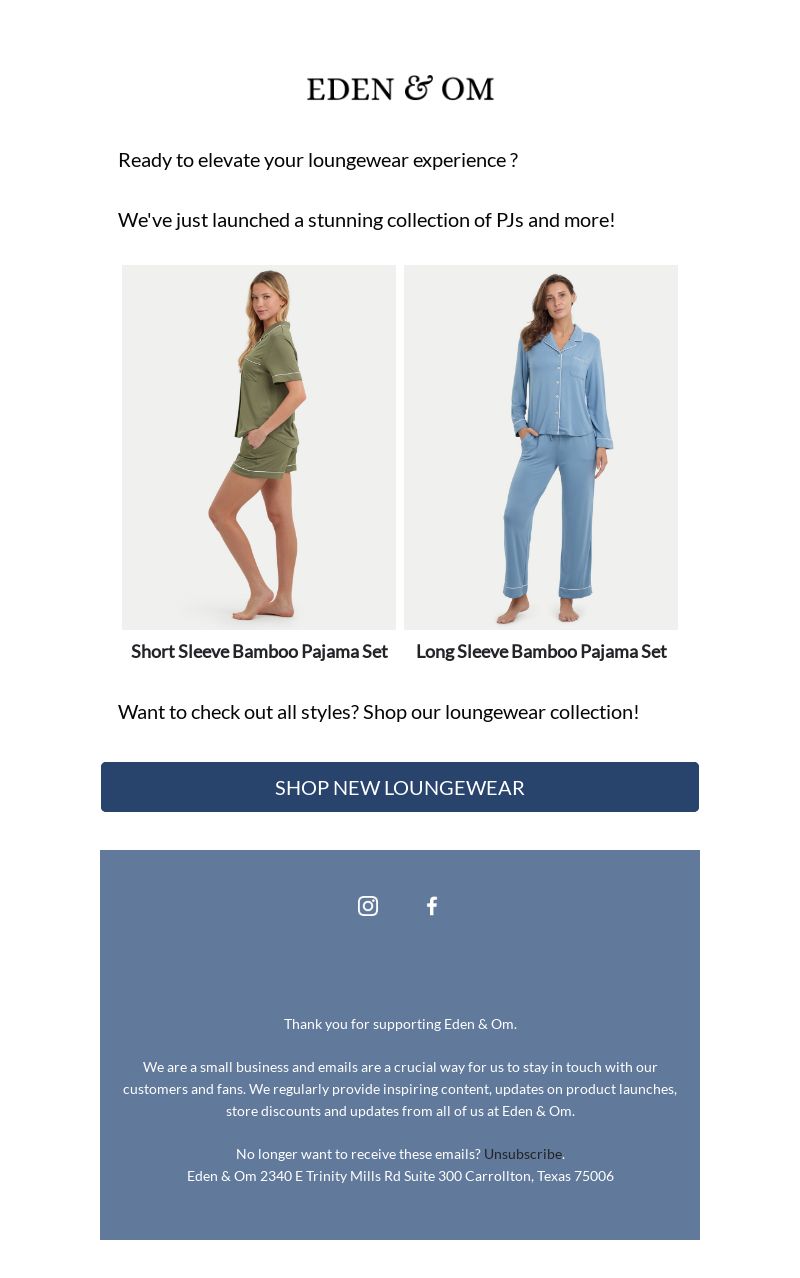Click the 'Want to check out all styles?' text

click(238, 712)
